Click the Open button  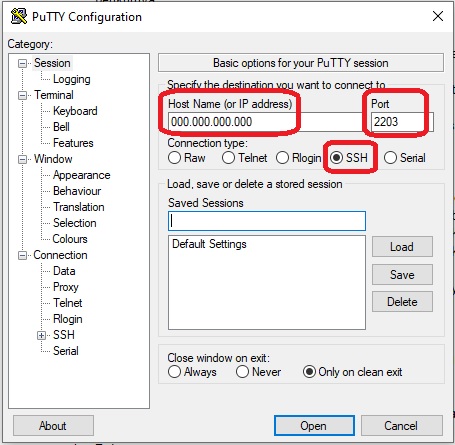314,426
